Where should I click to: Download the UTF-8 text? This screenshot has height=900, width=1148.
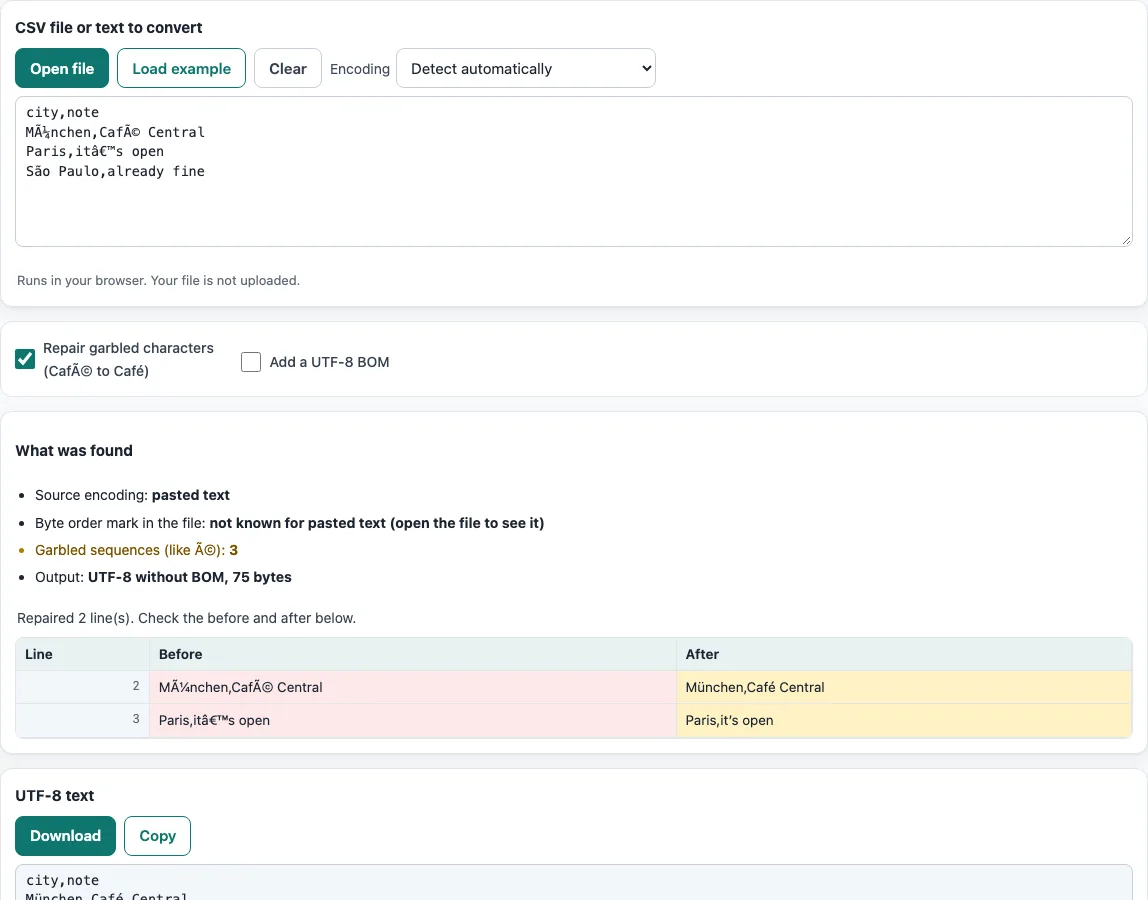point(65,836)
